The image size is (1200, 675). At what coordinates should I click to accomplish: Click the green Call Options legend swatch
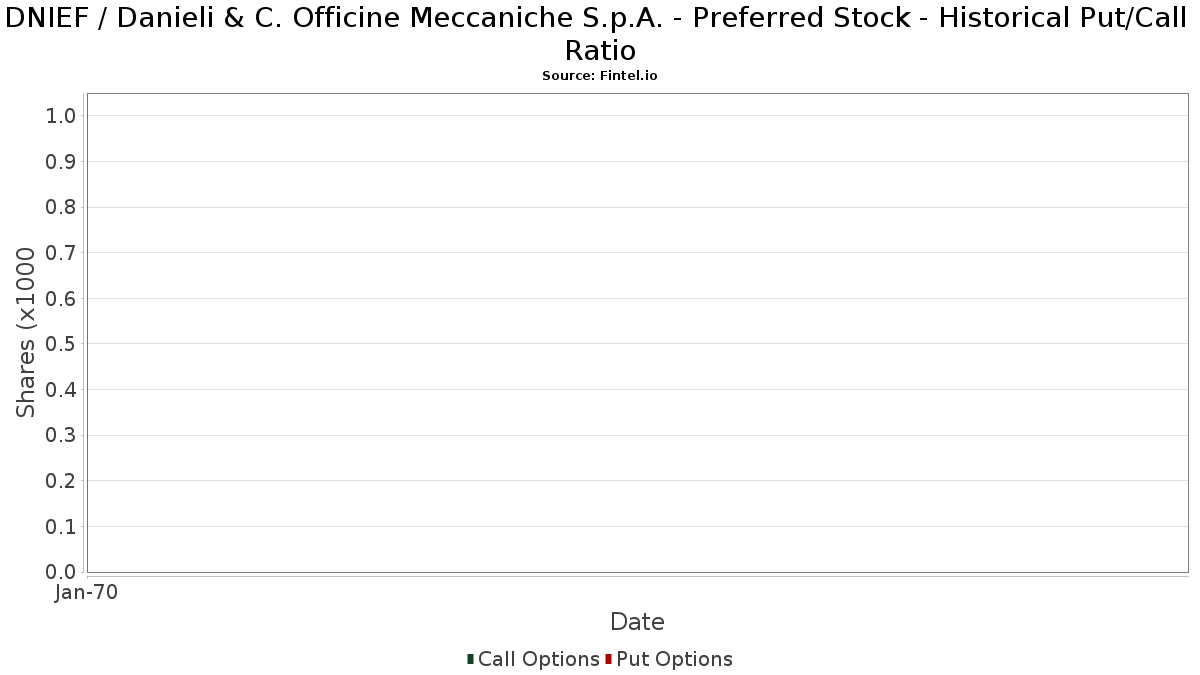pos(470,659)
